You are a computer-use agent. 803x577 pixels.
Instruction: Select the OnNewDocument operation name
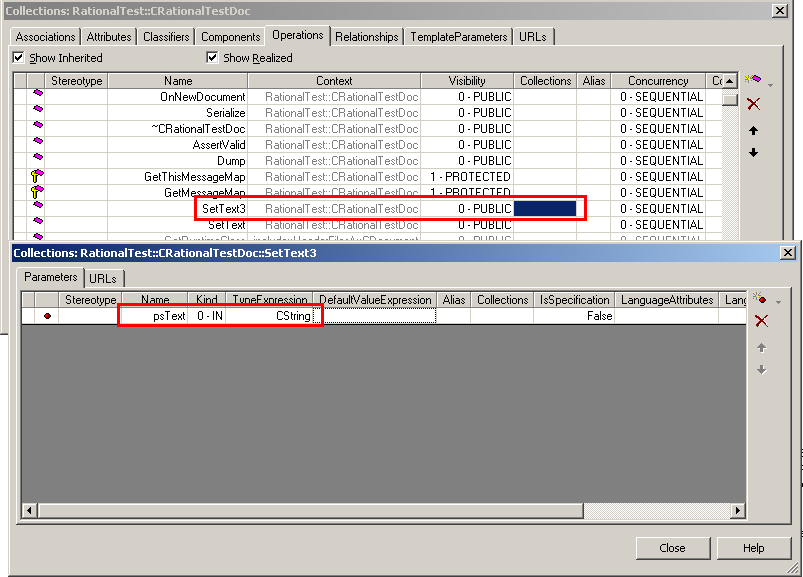pyautogui.click(x=203, y=97)
